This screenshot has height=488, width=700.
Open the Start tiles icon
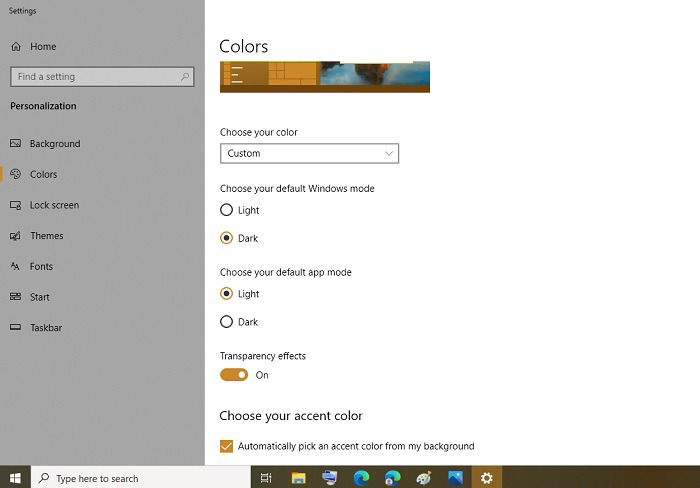[16, 296]
